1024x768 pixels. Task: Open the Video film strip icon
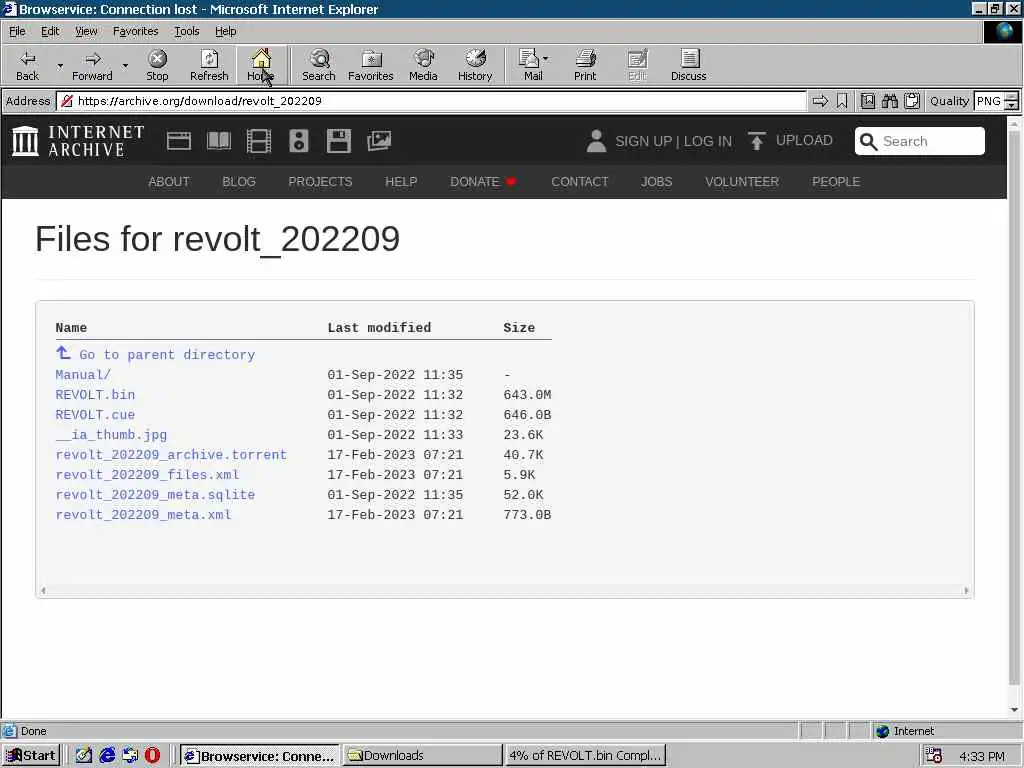point(259,141)
